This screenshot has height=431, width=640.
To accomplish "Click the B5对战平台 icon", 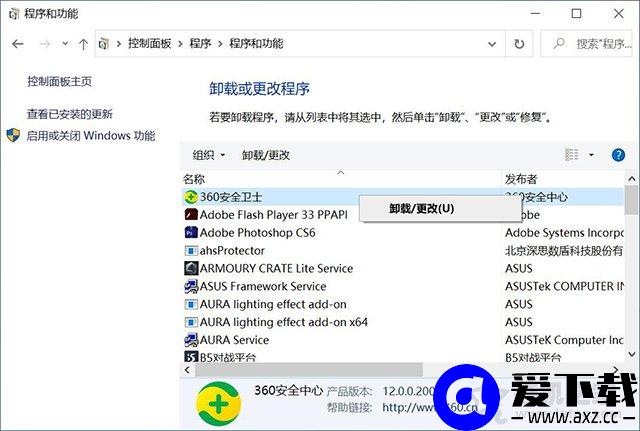I will point(191,357).
